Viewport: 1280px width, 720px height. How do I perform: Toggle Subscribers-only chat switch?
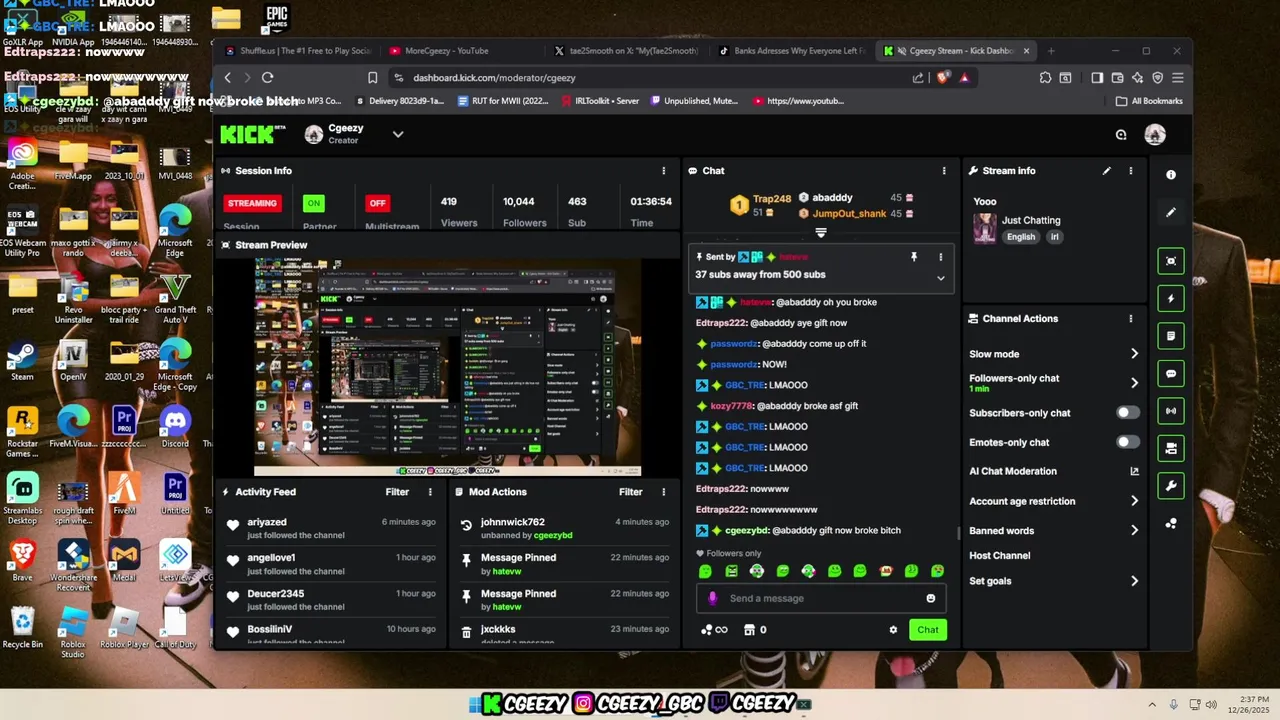tap(1128, 413)
